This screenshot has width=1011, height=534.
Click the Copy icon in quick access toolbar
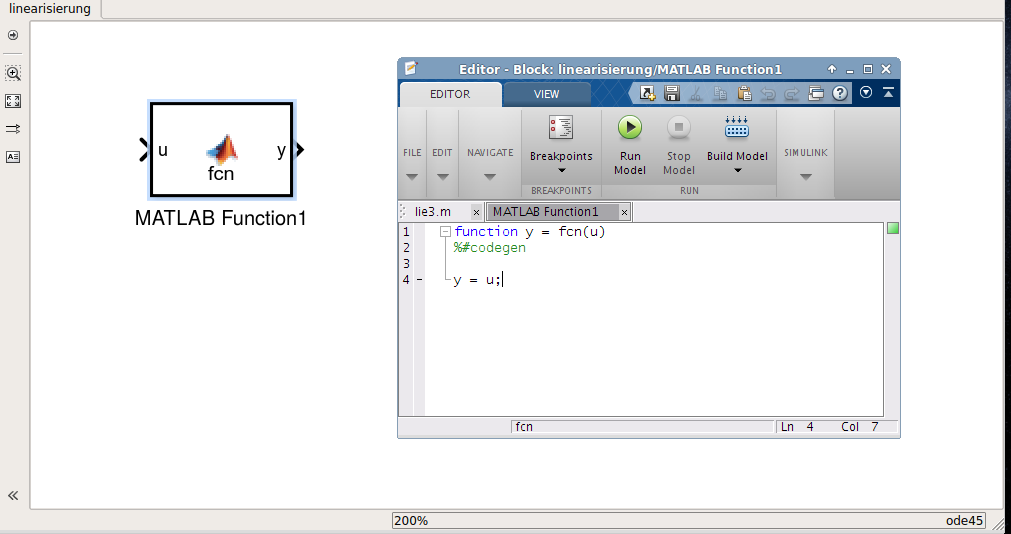coord(720,94)
